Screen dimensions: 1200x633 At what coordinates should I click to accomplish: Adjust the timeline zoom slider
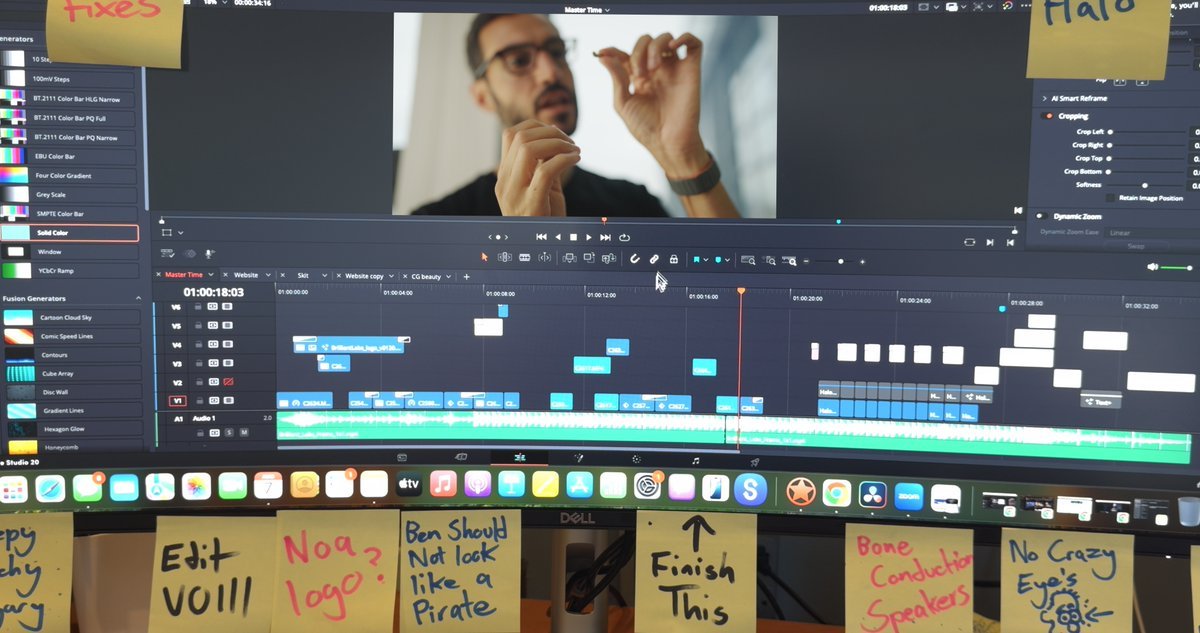840,261
